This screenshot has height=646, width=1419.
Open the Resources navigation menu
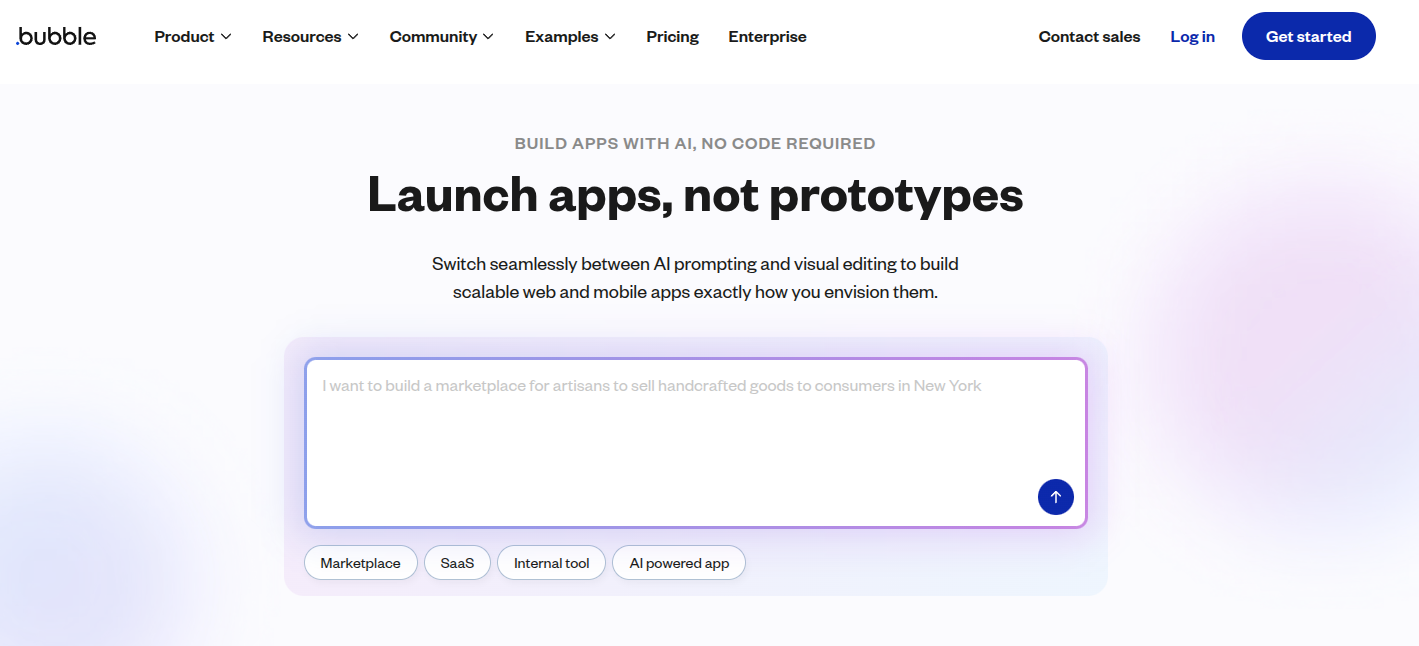coord(301,37)
